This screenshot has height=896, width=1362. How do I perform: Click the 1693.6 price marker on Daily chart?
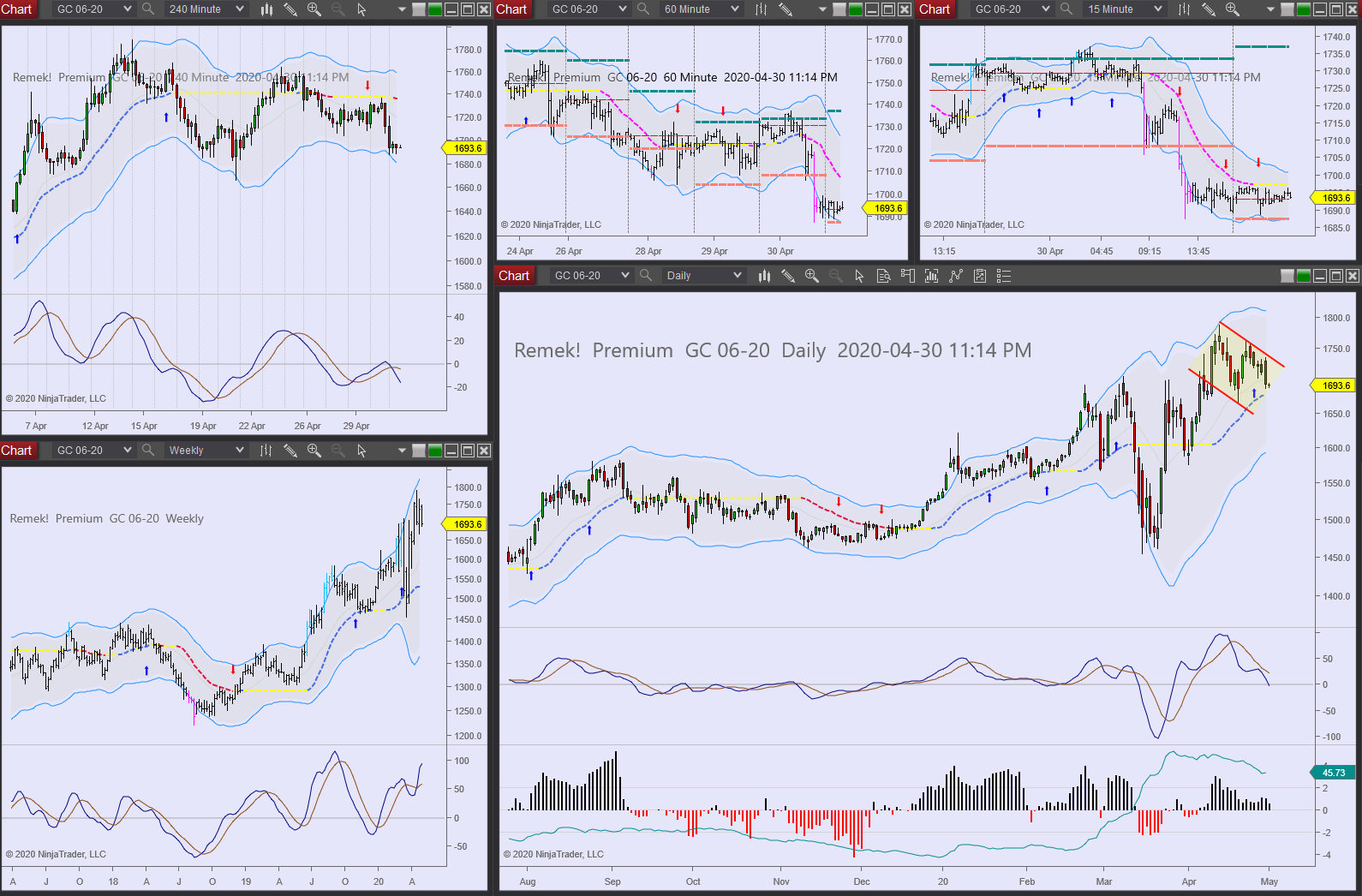(x=1334, y=385)
